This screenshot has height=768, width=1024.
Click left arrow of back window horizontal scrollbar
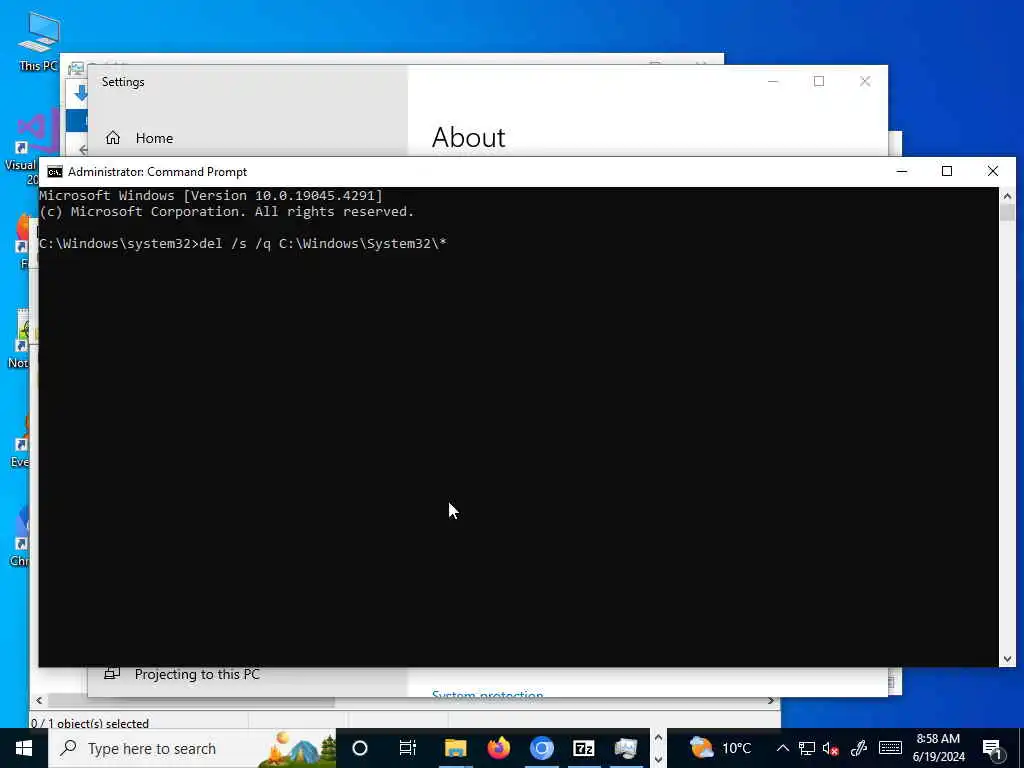pos(39,701)
